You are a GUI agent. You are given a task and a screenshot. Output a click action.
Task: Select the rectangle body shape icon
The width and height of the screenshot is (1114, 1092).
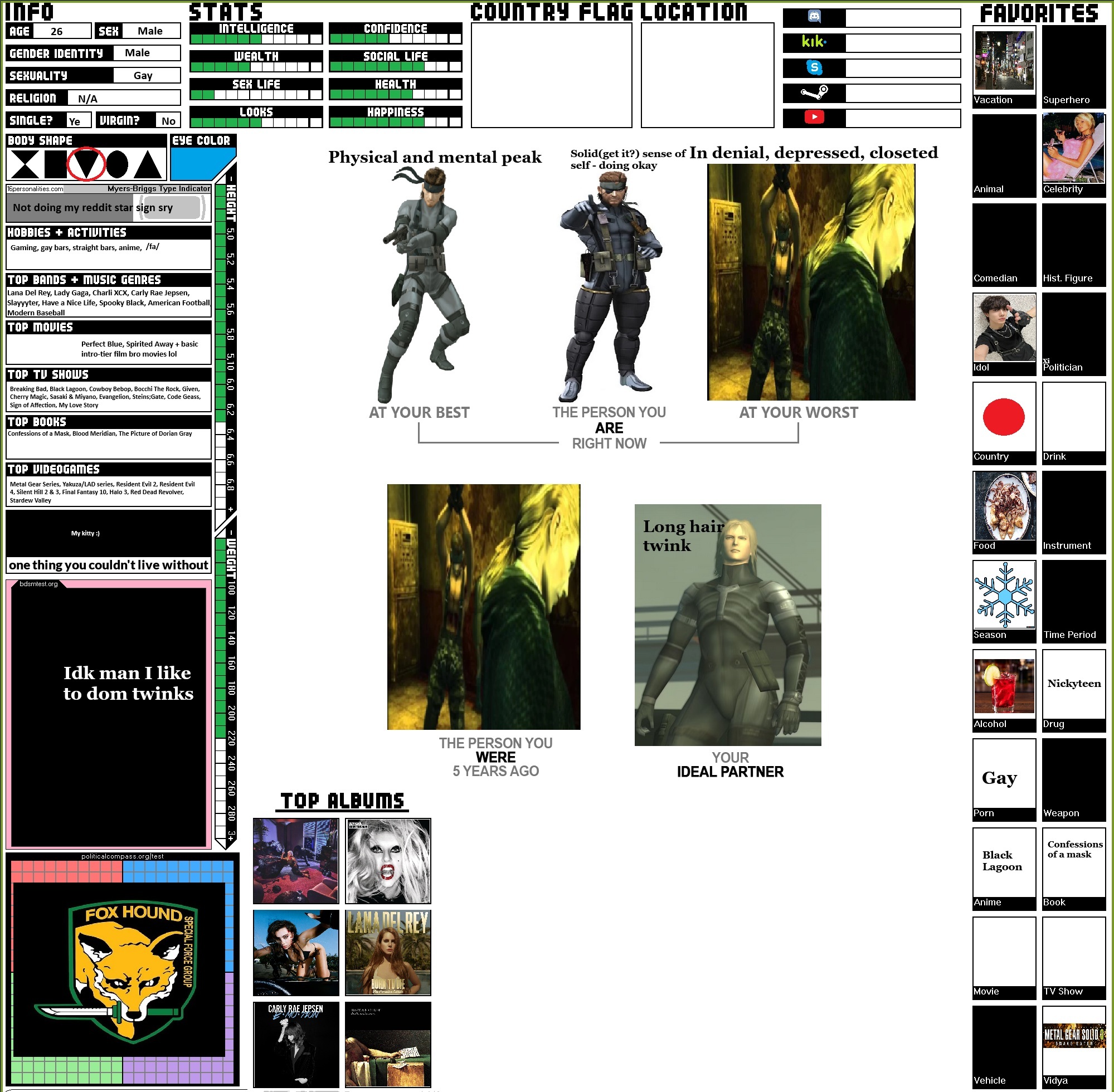pos(56,164)
